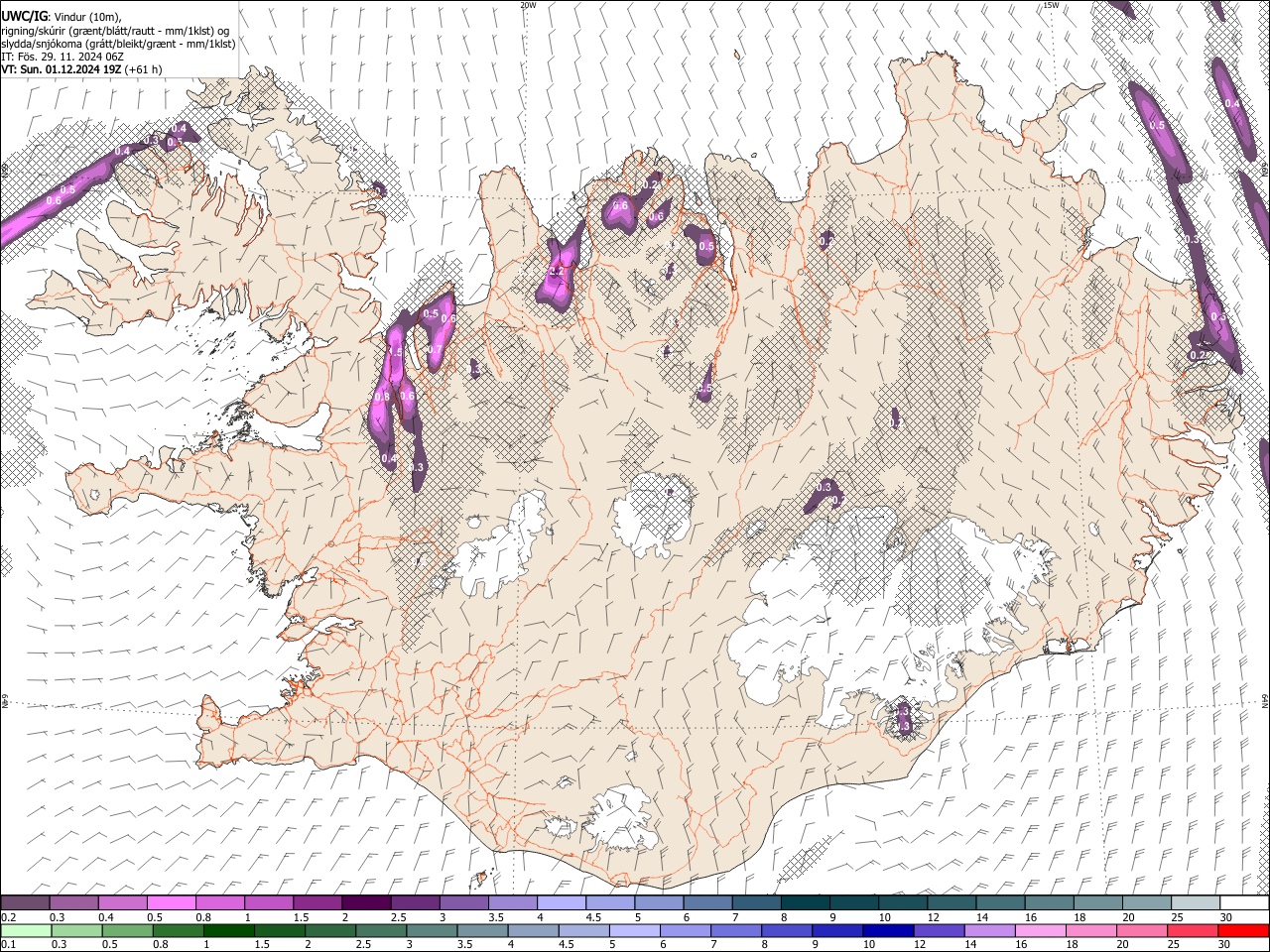This screenshot has height=952, width=1270.
Task: Pick the pale grey swatch labeled 25 in the upper legend
Action: pyautogui.click(x=1196, y=903)
